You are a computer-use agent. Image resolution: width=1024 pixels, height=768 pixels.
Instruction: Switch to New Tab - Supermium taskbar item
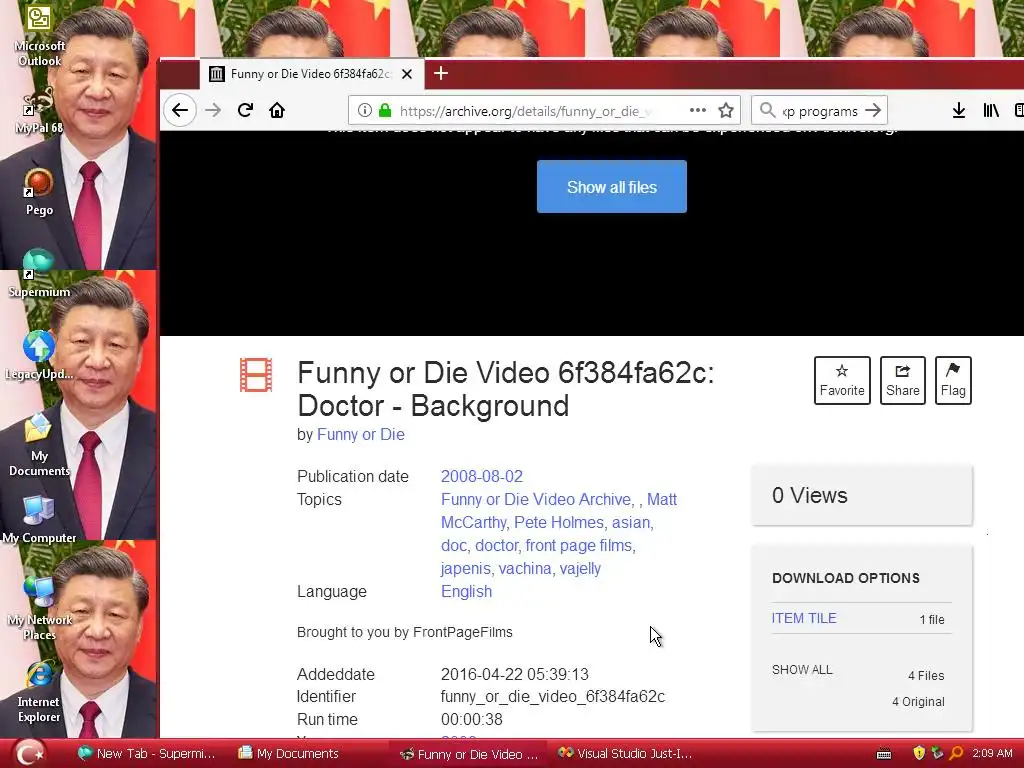pyautogui.click(x=146, y=754)
